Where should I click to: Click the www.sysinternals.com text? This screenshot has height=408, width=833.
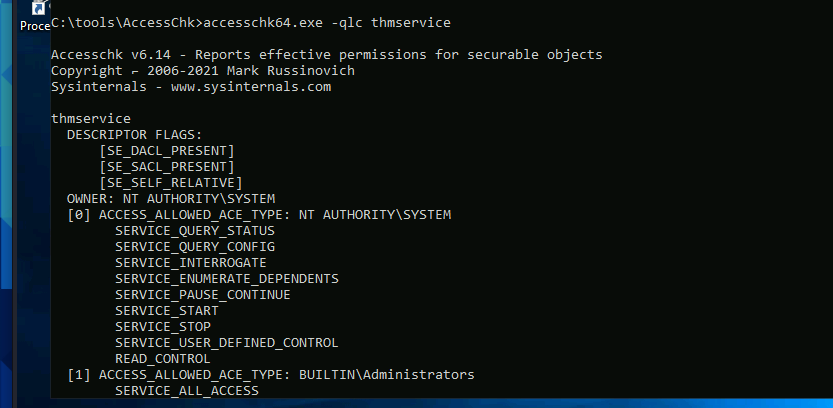click(x=251, y=87)
